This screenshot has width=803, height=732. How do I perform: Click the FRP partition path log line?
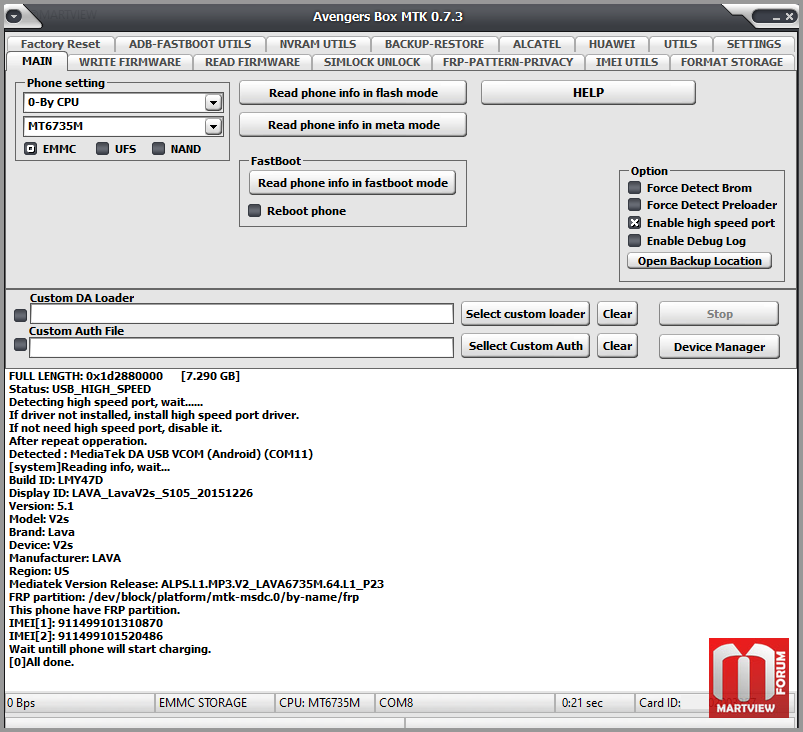coord(184,597)
